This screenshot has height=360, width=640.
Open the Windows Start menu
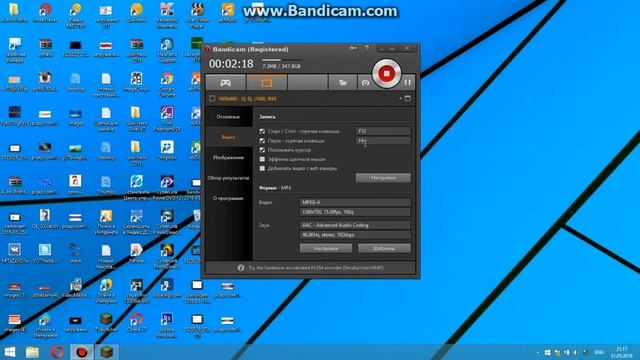pos(10,352)
